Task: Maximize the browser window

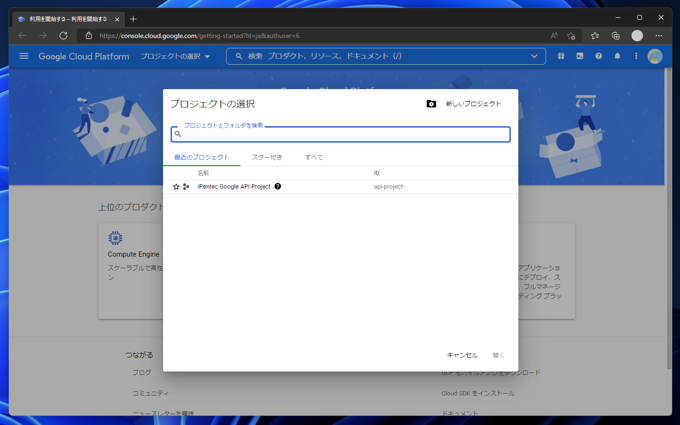Action: click(x=639, y=17)
